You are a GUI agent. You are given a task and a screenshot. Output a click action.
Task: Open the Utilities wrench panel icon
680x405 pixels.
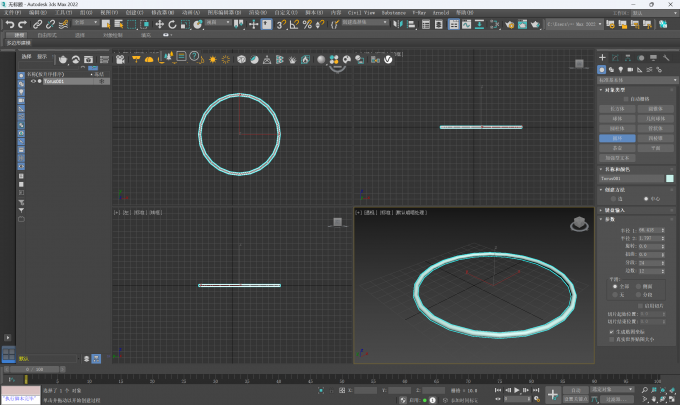tap(665, 58)
